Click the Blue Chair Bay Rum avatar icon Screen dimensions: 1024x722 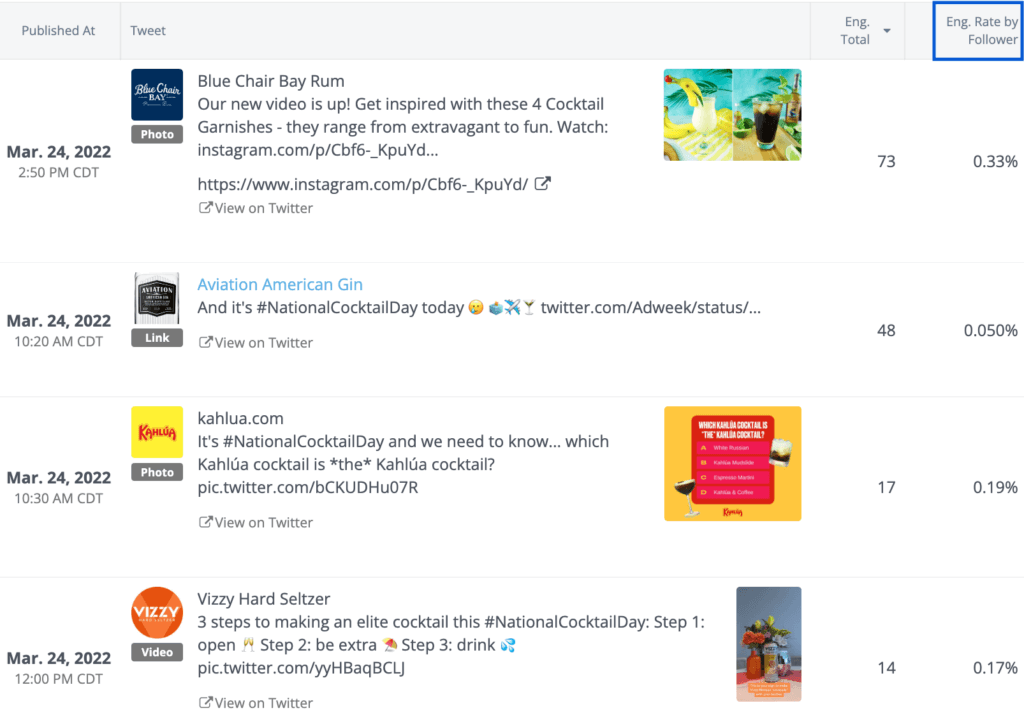click(156, 96)
